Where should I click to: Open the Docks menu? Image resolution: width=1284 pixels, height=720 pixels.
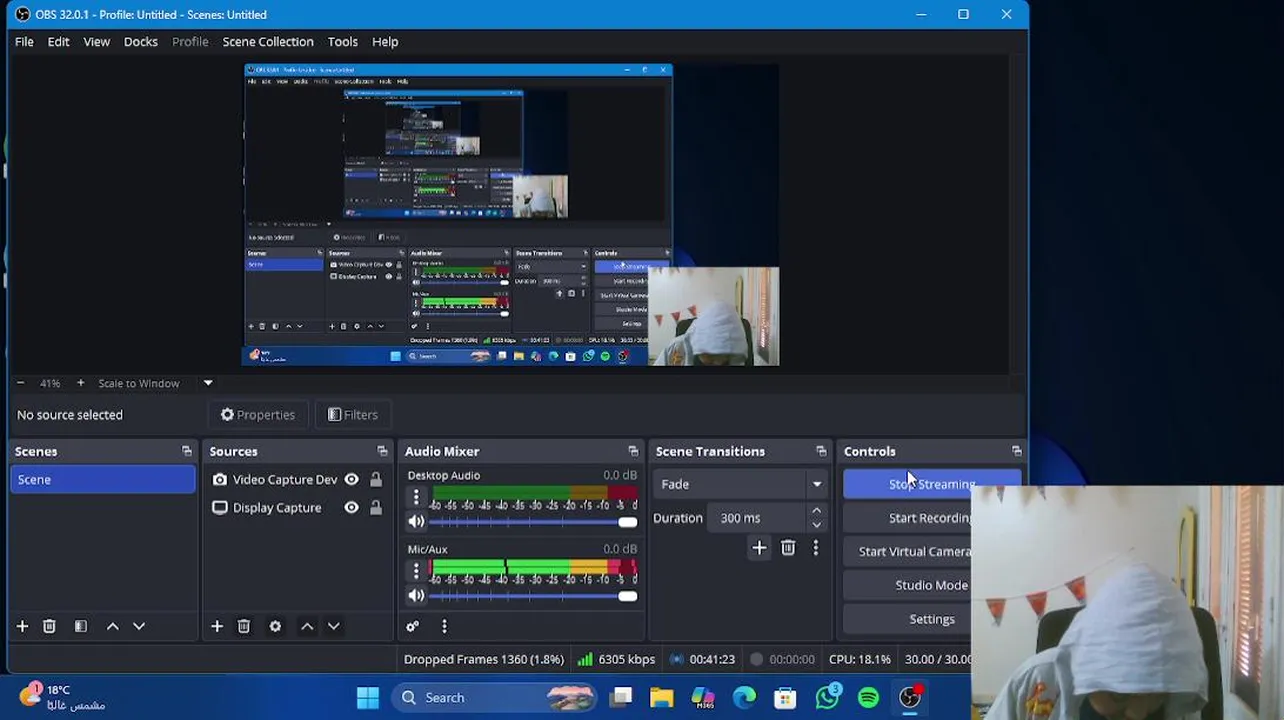coord(140,42)
